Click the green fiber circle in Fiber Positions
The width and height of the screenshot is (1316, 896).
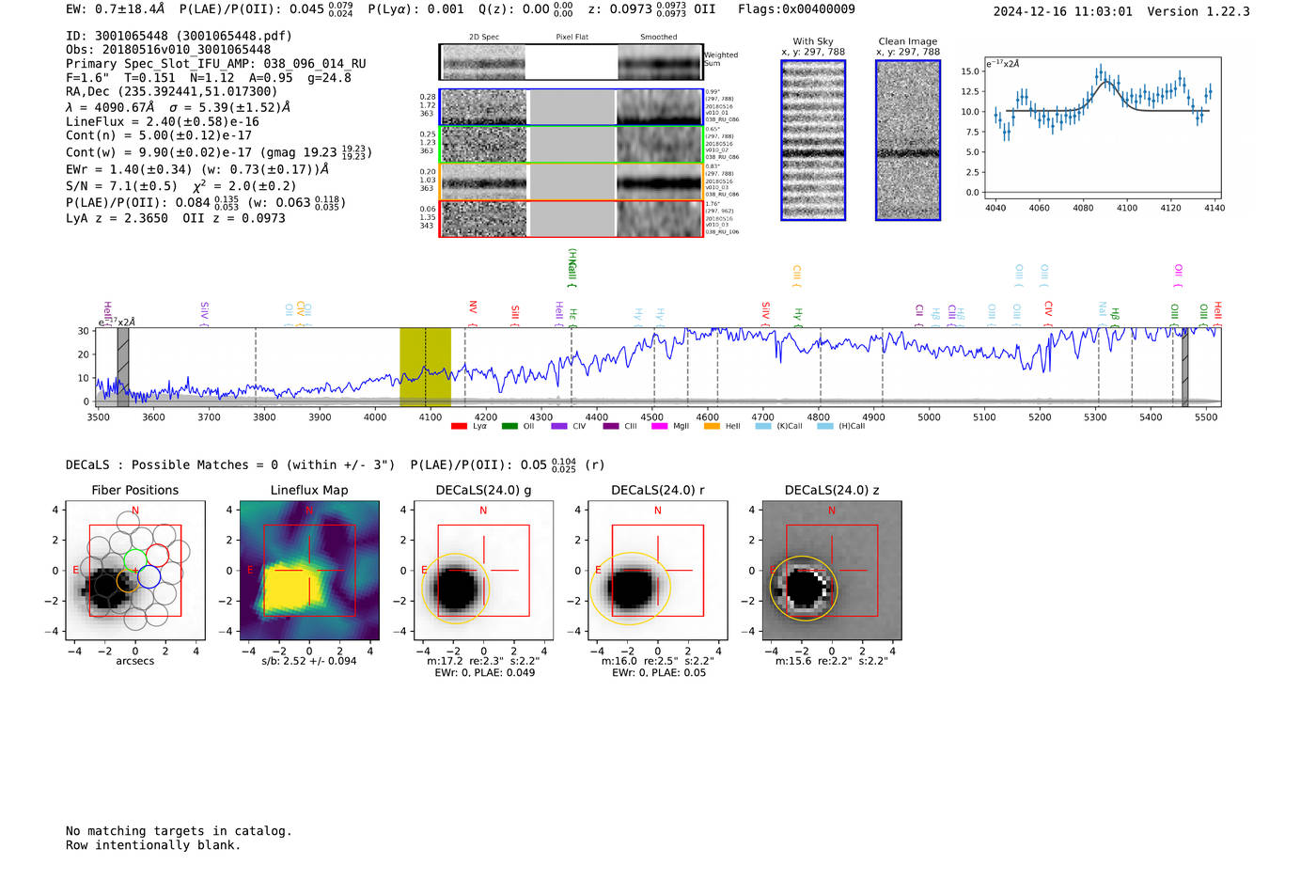[x=135, y=559]
